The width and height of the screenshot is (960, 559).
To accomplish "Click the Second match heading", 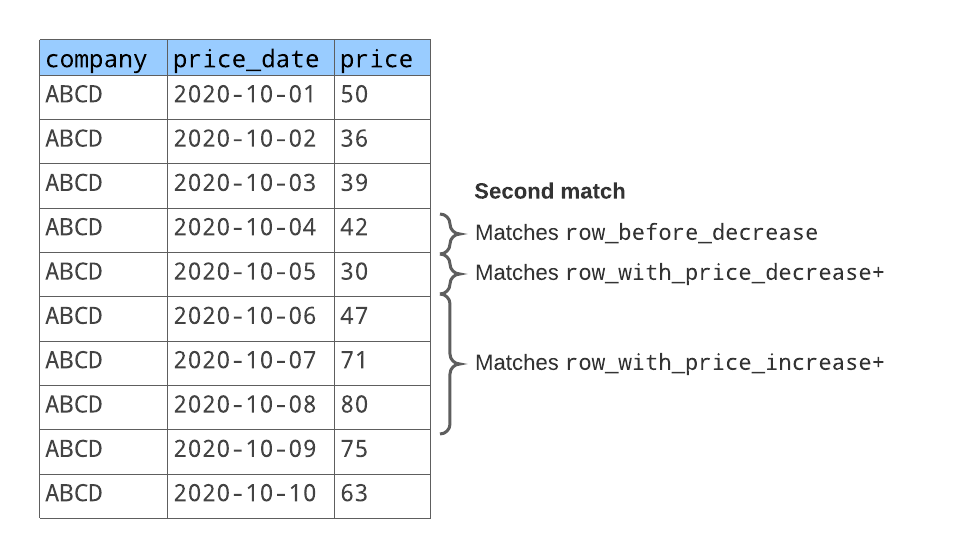I will pos(549,191).
